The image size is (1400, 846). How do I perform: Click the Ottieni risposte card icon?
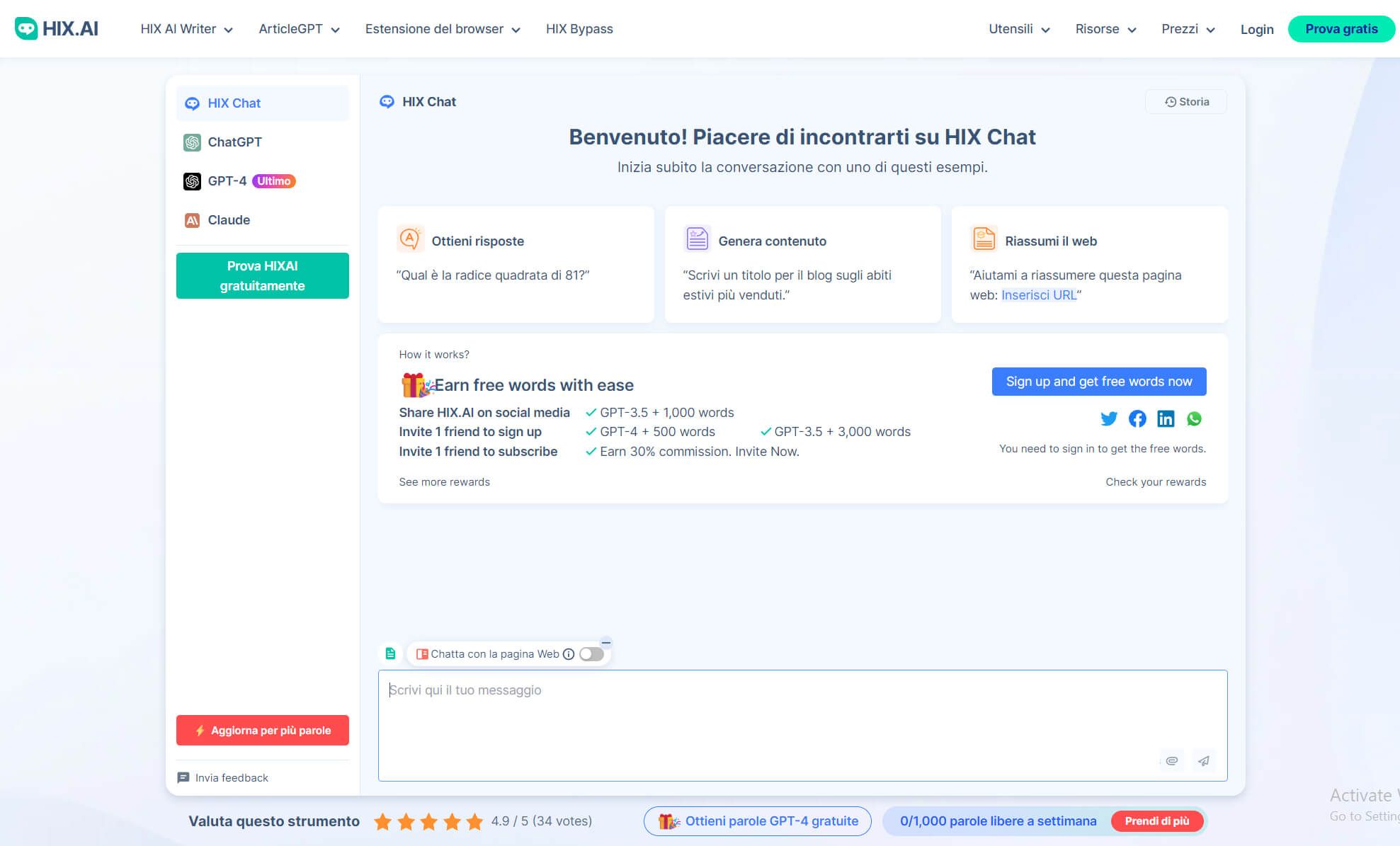click(x=410, y=239)
